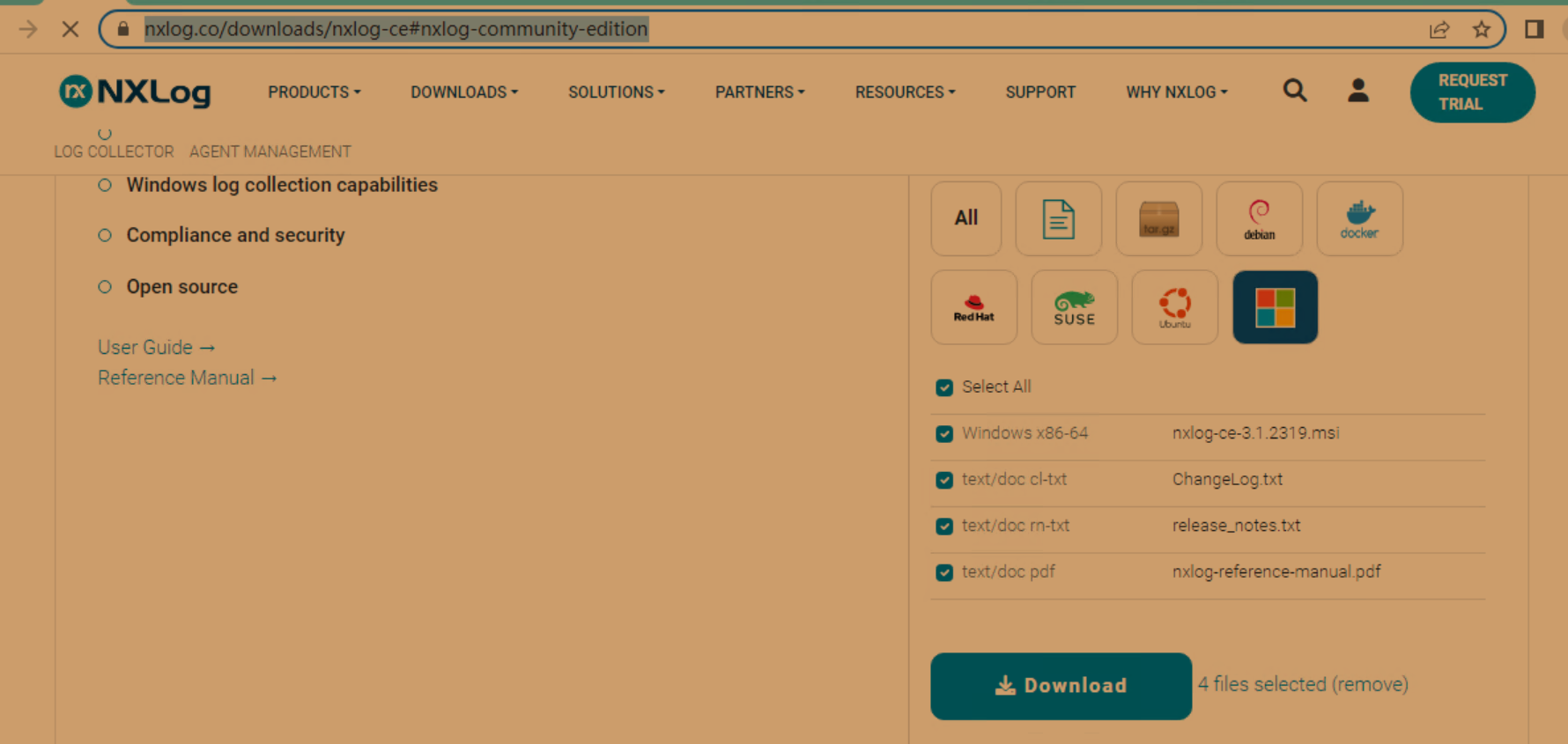
Task: Show All platform downloads
Action: tap(965, 218)
